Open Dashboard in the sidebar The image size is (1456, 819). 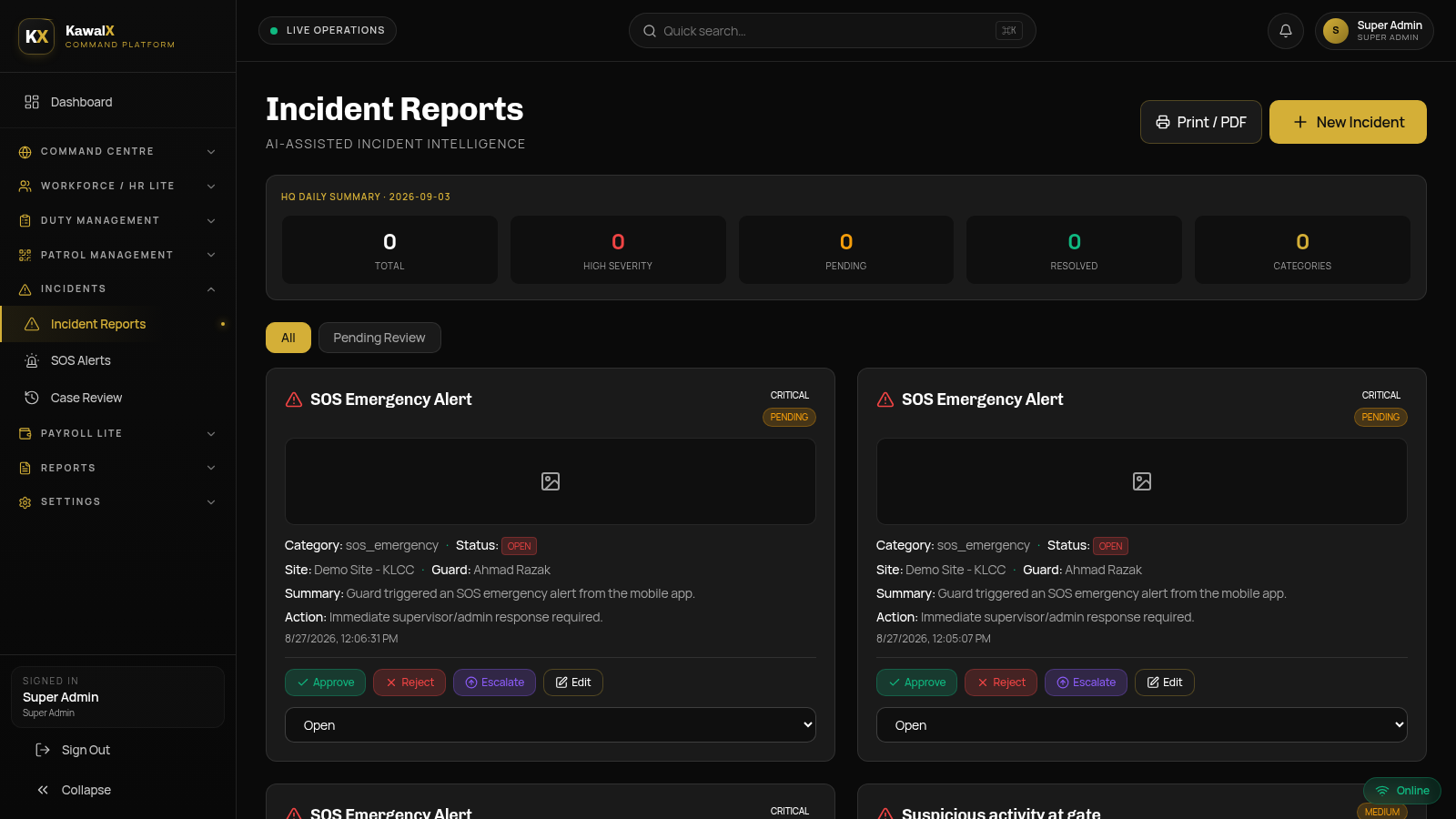(117, 102)
